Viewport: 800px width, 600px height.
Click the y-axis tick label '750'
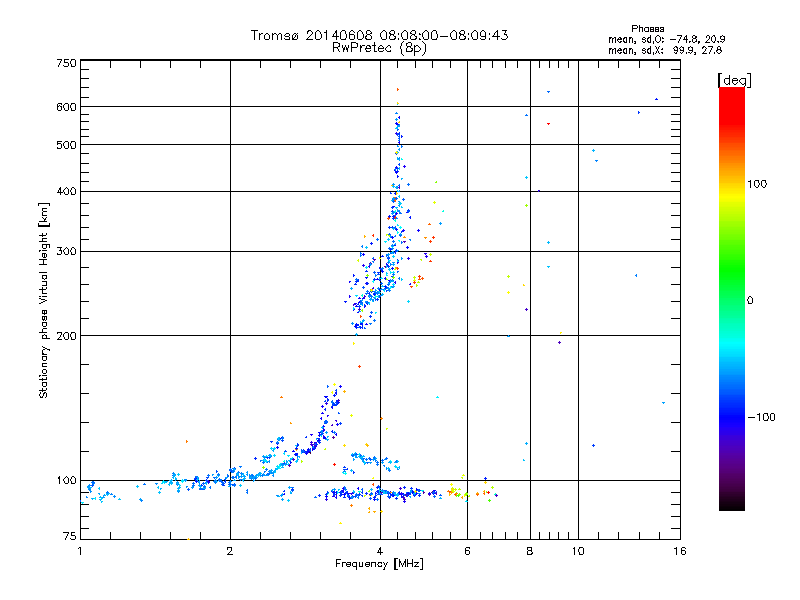pyautogui.click(x=66, y=63)
